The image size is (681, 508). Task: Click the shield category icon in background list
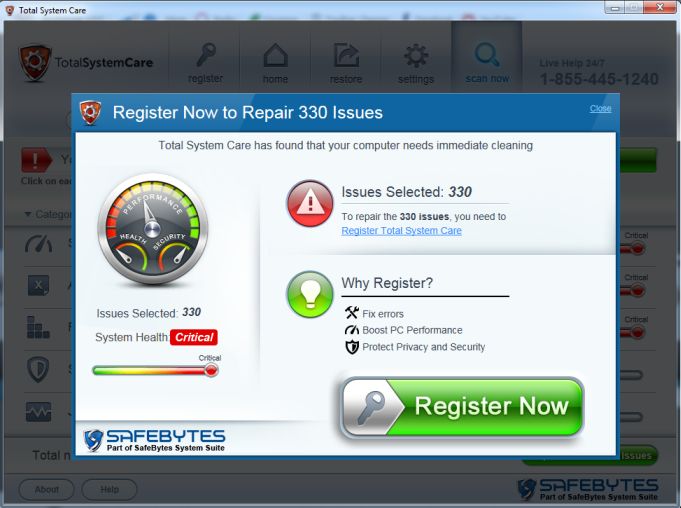38,369
